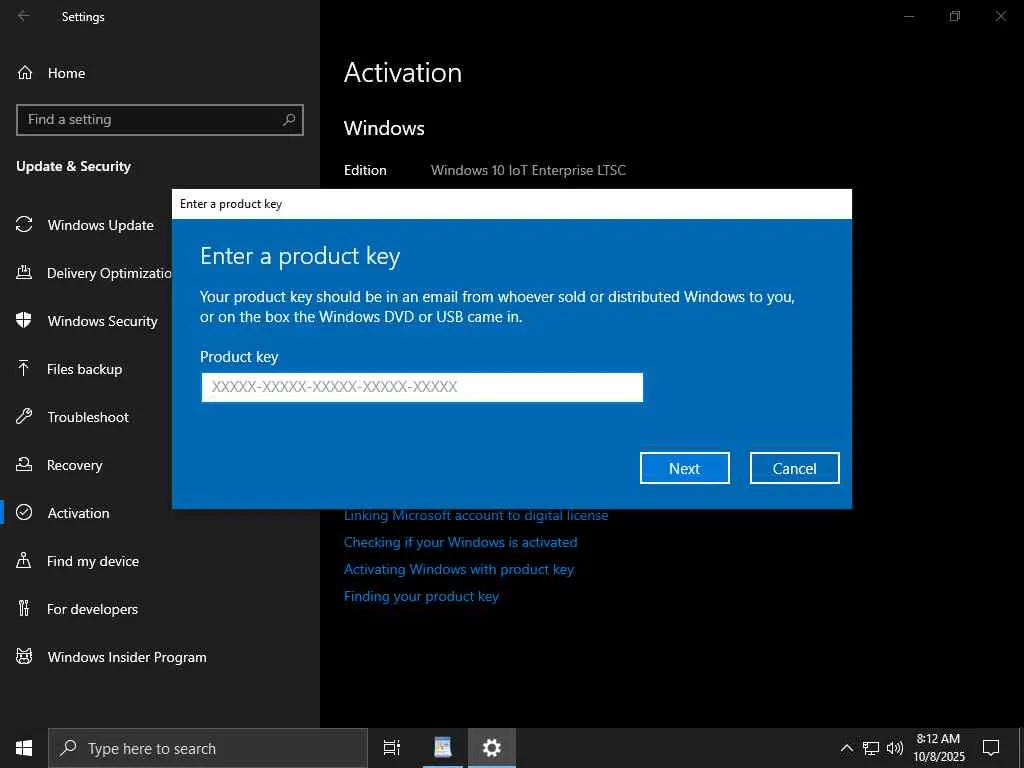Screen dimensions: 1024x768
Task: Select the Delivery Optimization icon
Action: point(24,272)
